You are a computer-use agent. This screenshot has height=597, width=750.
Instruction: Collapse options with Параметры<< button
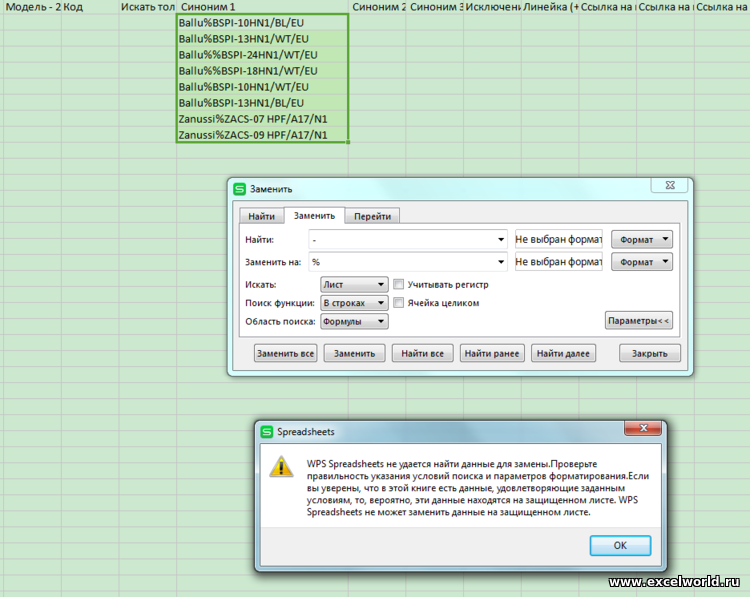point(639,321)
